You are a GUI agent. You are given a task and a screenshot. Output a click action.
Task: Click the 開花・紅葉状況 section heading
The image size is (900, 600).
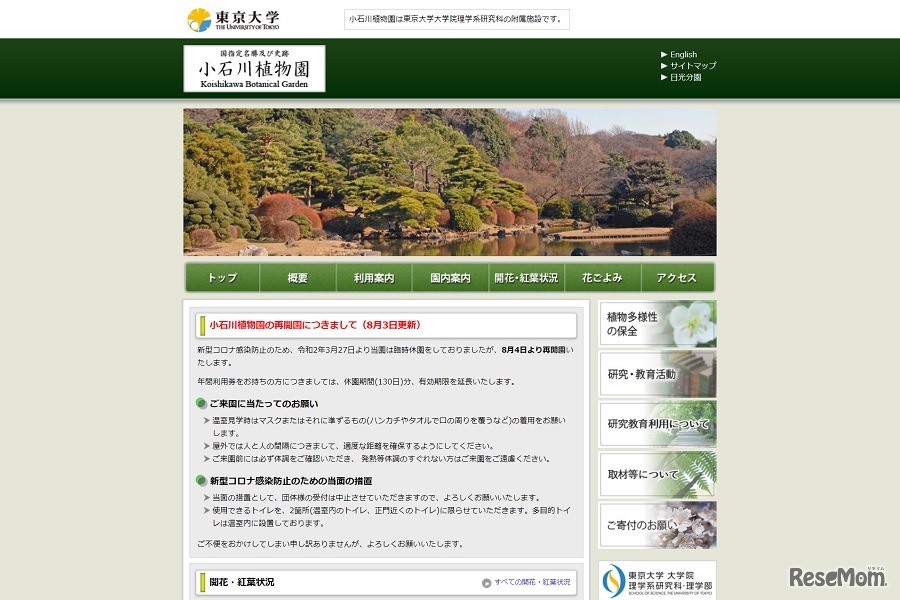coord(242,582)
